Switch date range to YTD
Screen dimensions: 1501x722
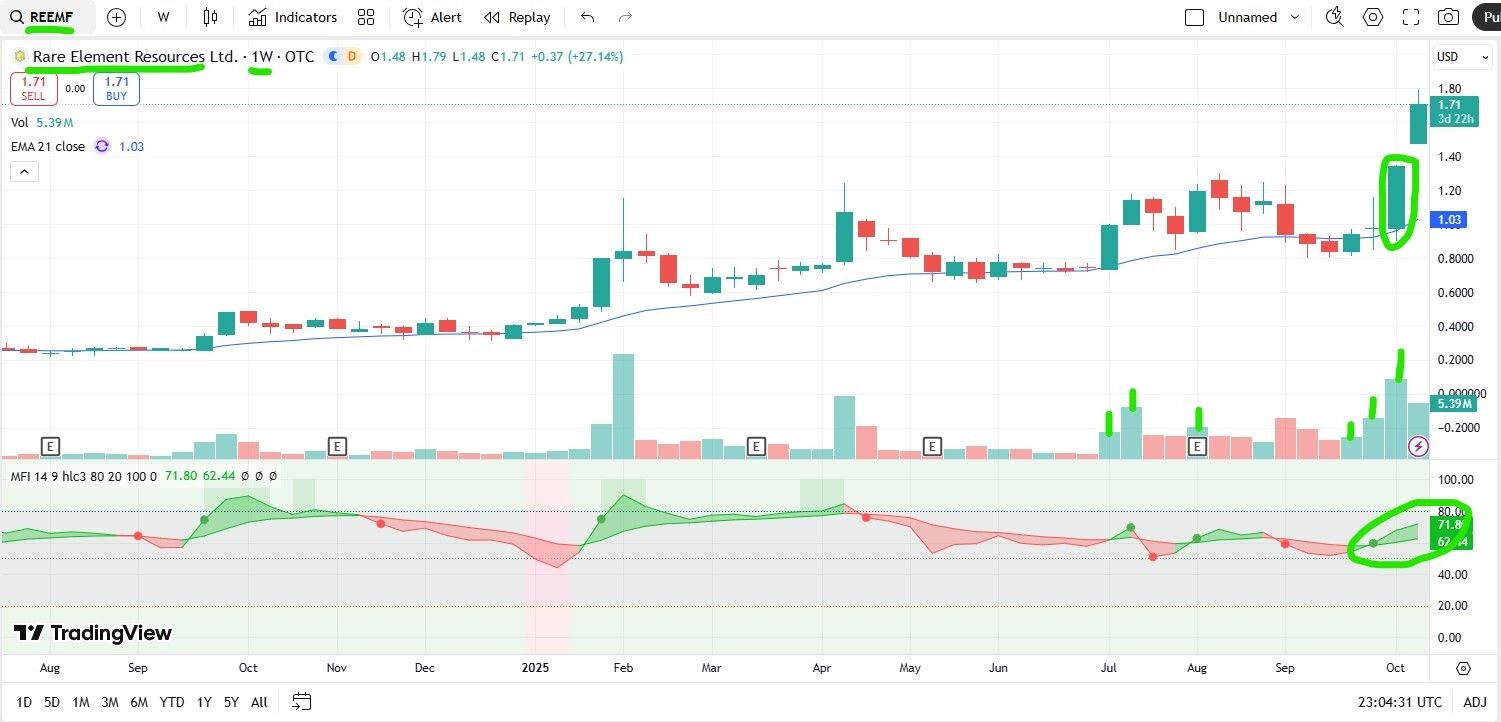pyautogui.click(x=172, y=702)
